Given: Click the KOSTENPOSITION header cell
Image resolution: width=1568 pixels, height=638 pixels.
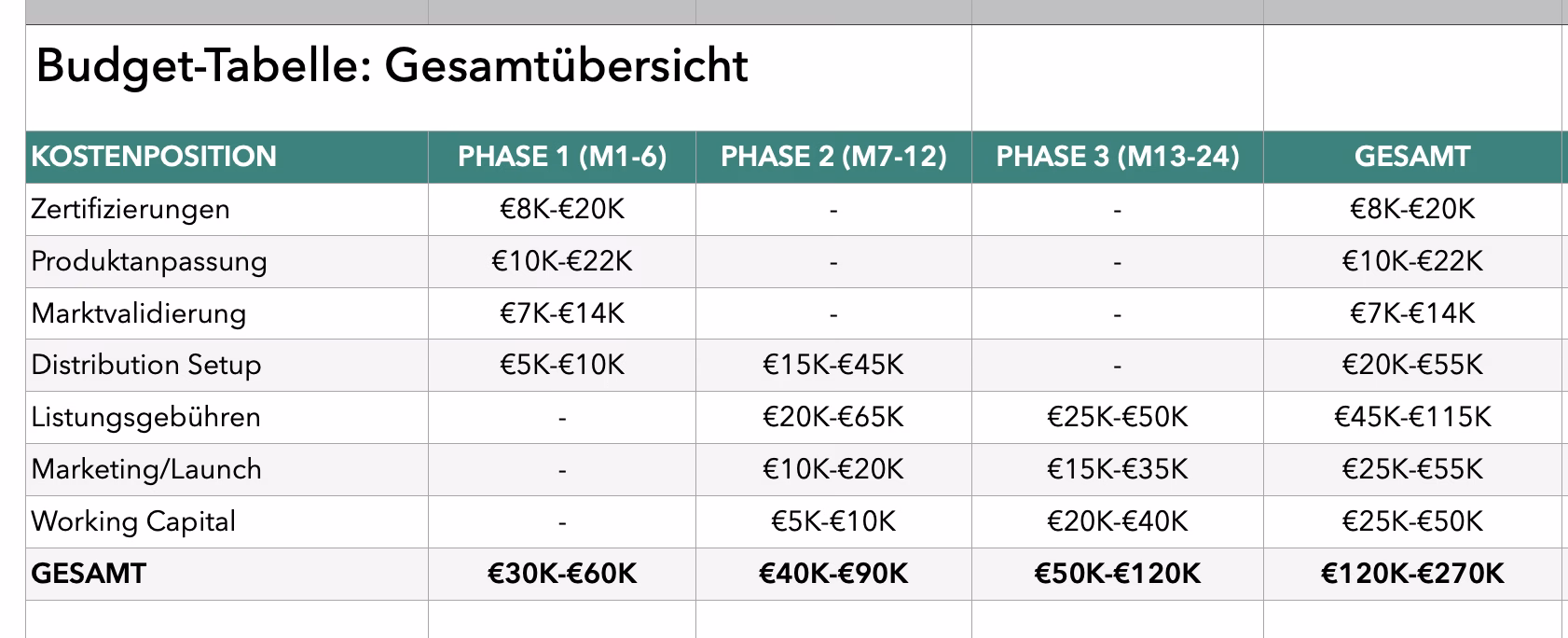Looking at the screenshot, I should pos(154,157).
